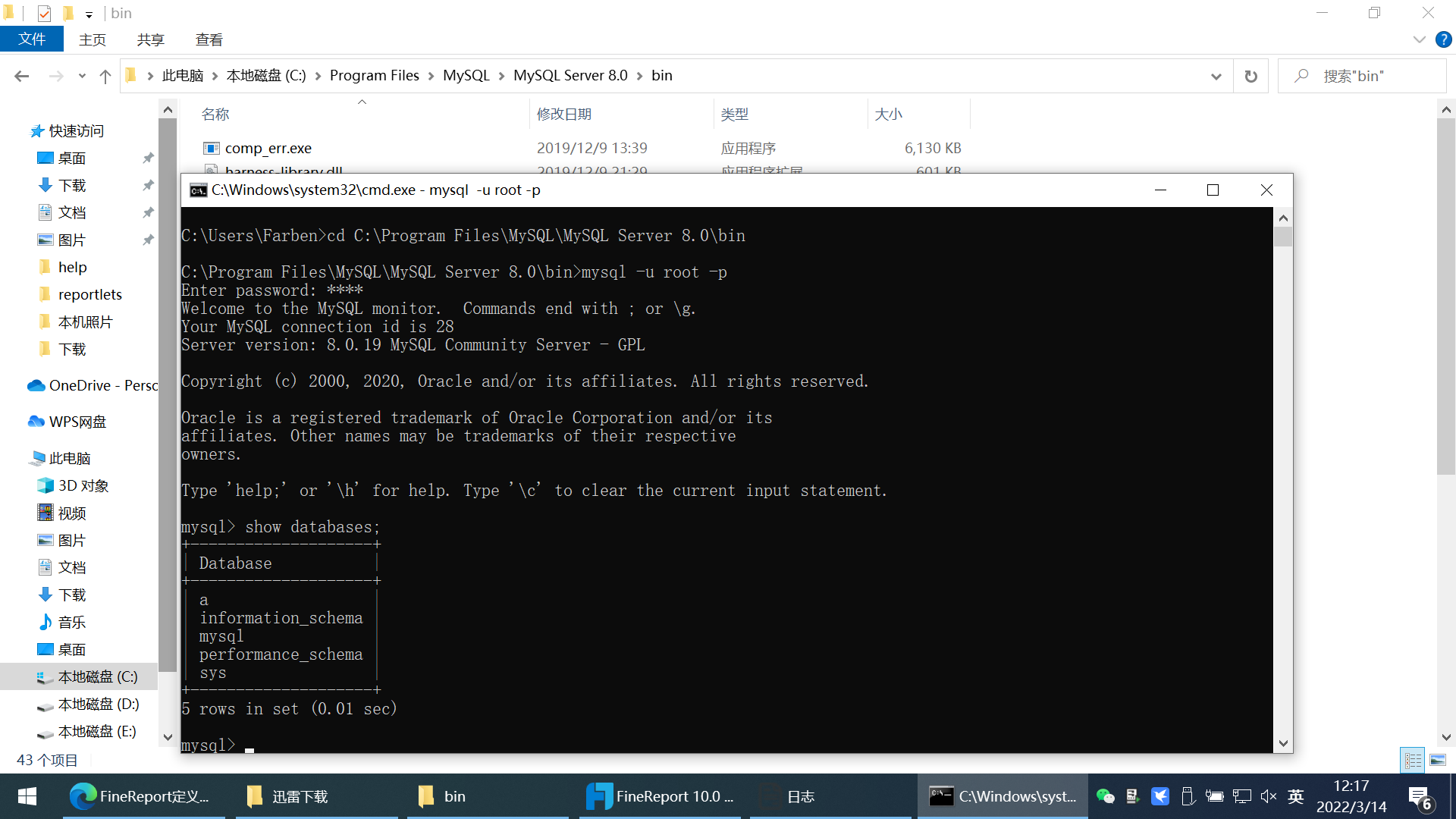Refresh the bin folder view
The height and width of the screenshot is (819, 1456).
(1251, 76)
